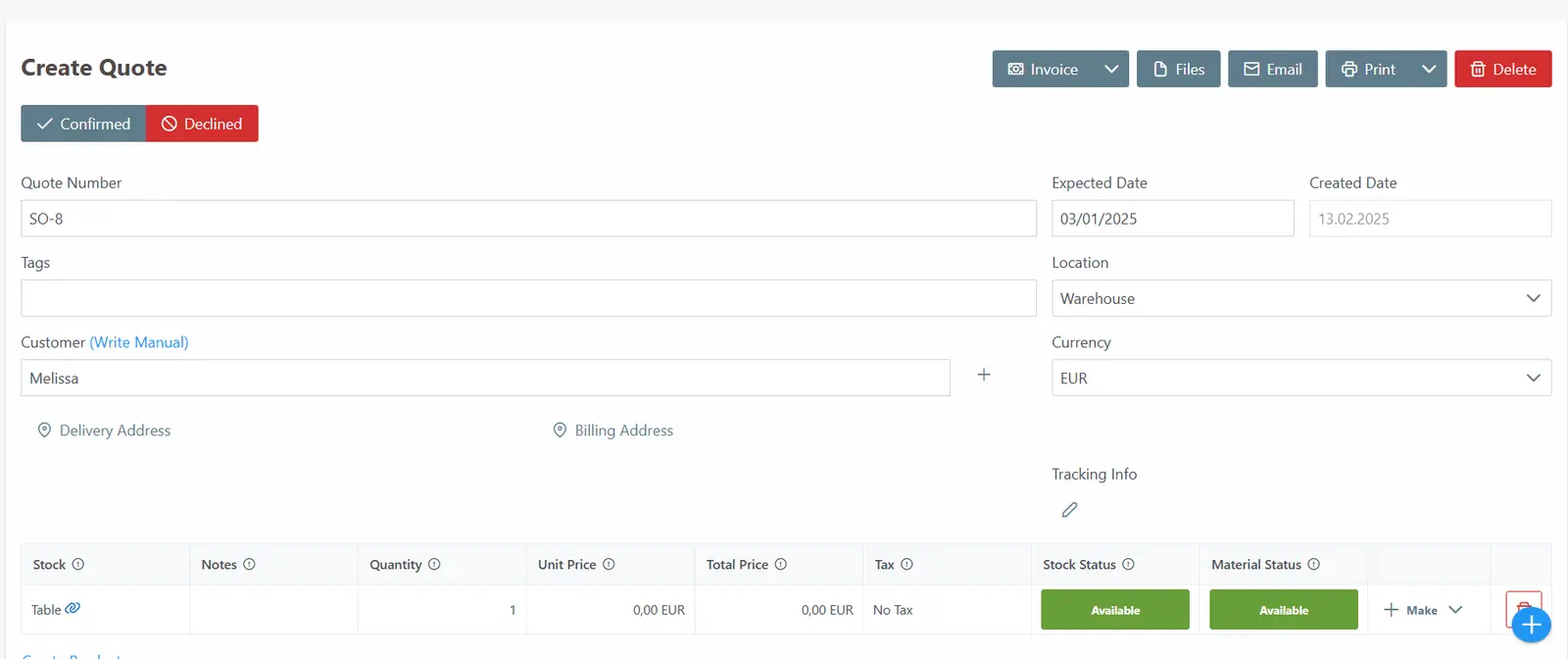Show info for the Stock column
Screen dimensions: 1568x659
78,565
